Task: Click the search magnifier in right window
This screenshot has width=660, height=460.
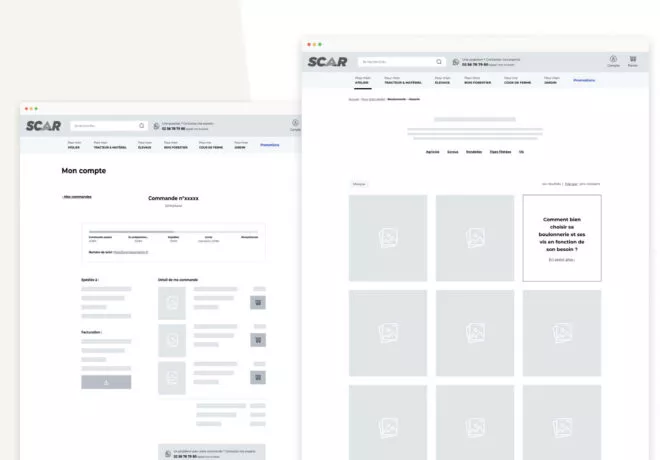Action: [438, 62]
